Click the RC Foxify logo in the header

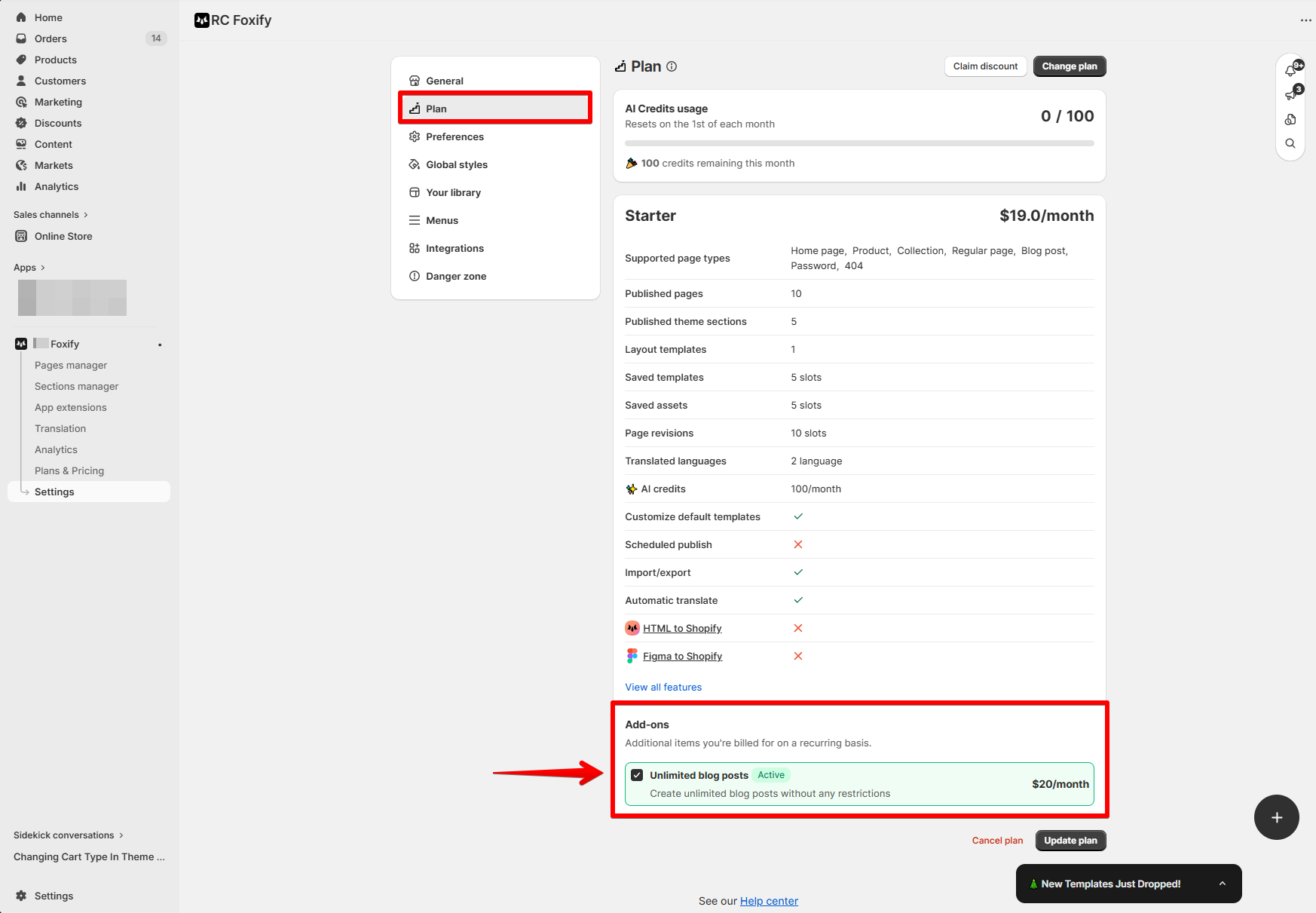click(201, 20)
